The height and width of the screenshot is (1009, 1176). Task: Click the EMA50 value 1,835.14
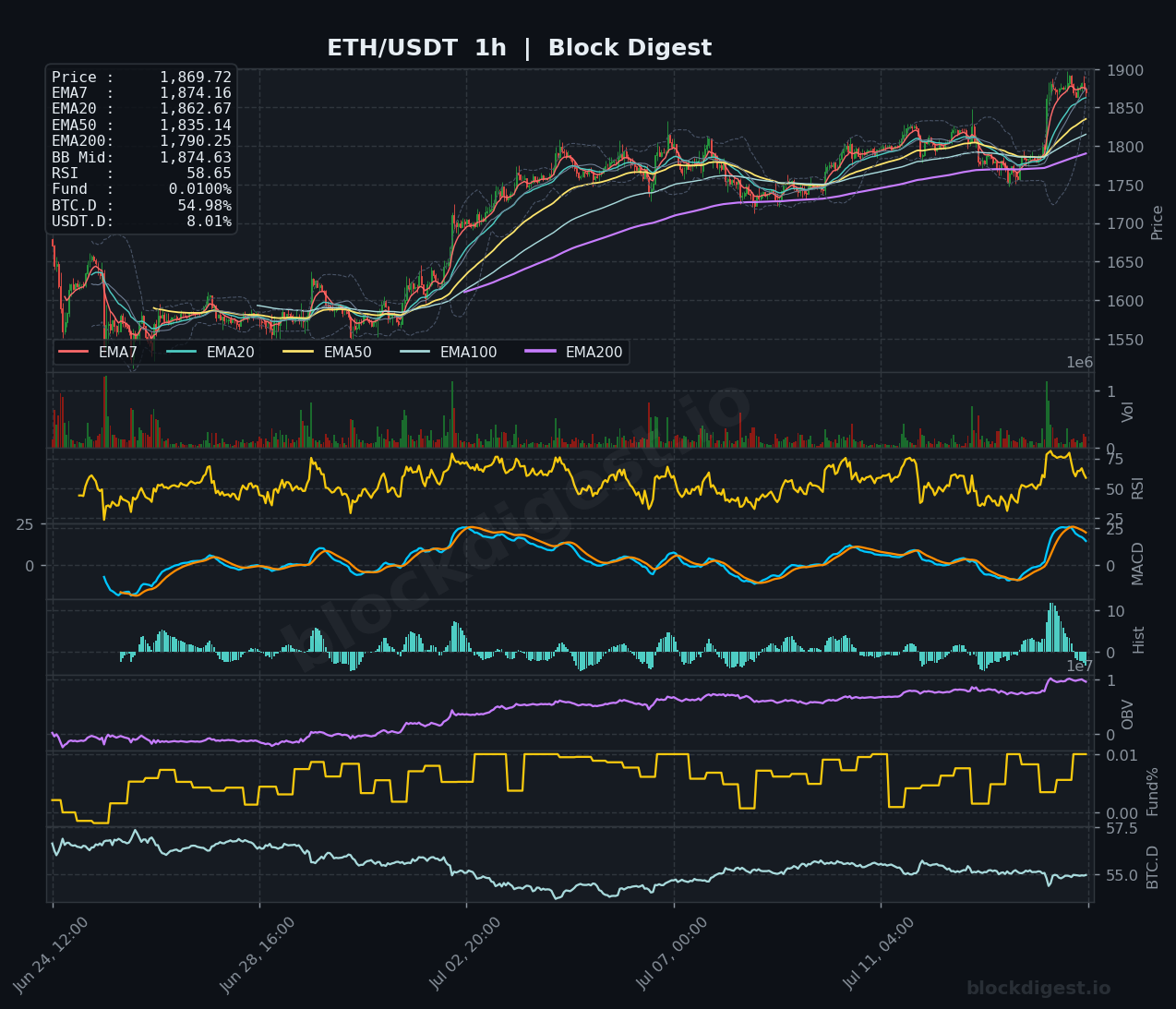[196, 125]
